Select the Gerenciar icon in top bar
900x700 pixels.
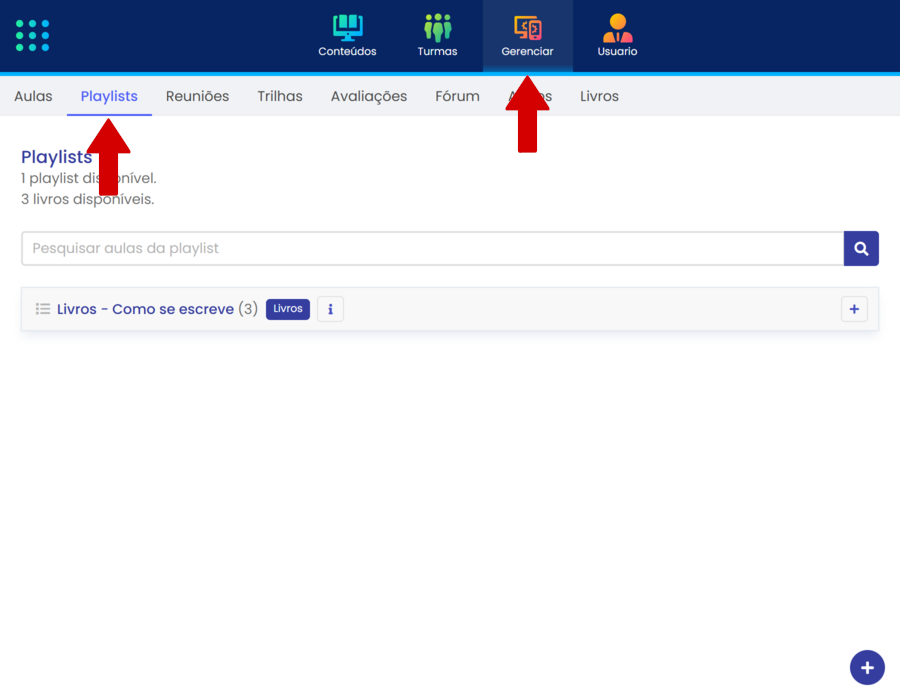(527, 28)
